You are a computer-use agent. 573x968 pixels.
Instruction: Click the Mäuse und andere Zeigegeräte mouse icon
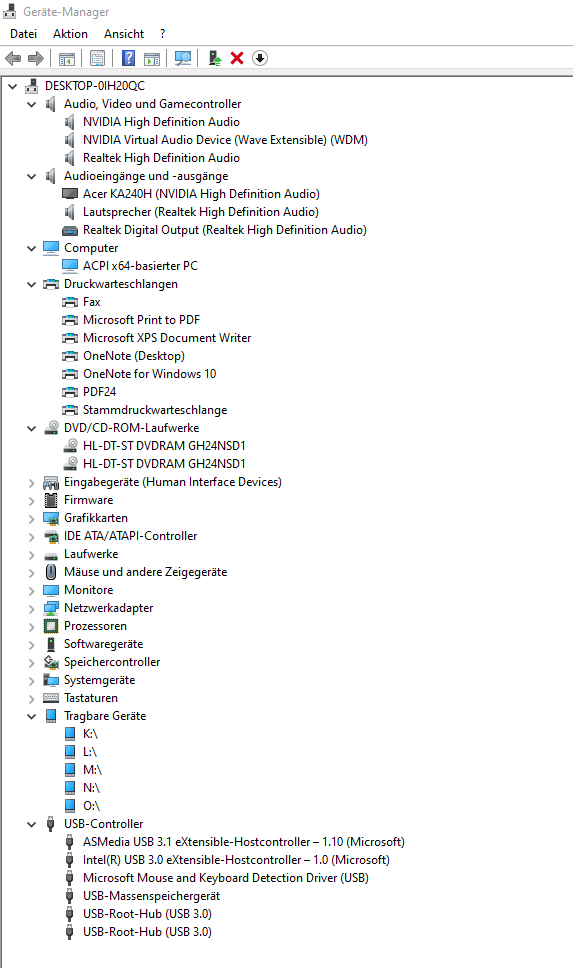click(x=51, y=572)
